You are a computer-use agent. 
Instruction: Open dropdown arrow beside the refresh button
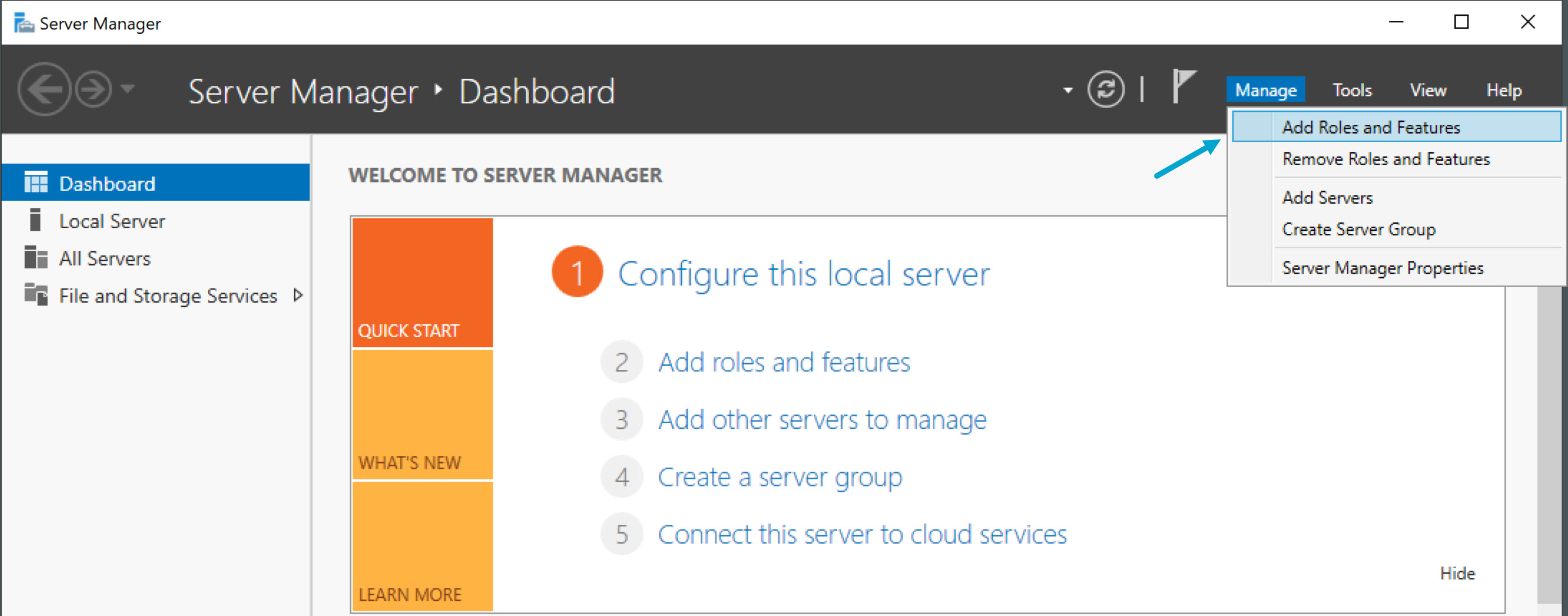pos(1068,91)
